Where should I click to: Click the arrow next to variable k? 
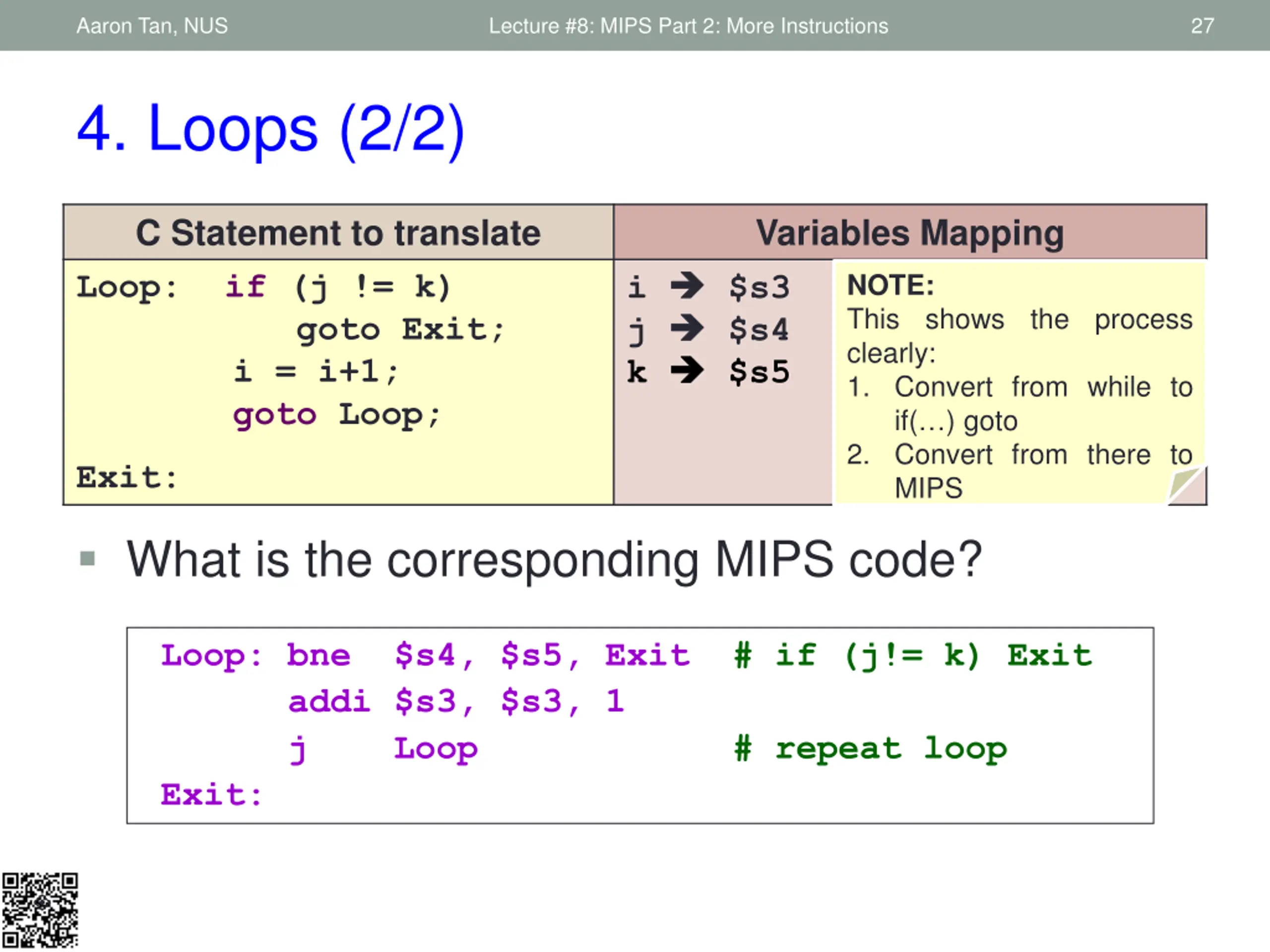(687, 371)
